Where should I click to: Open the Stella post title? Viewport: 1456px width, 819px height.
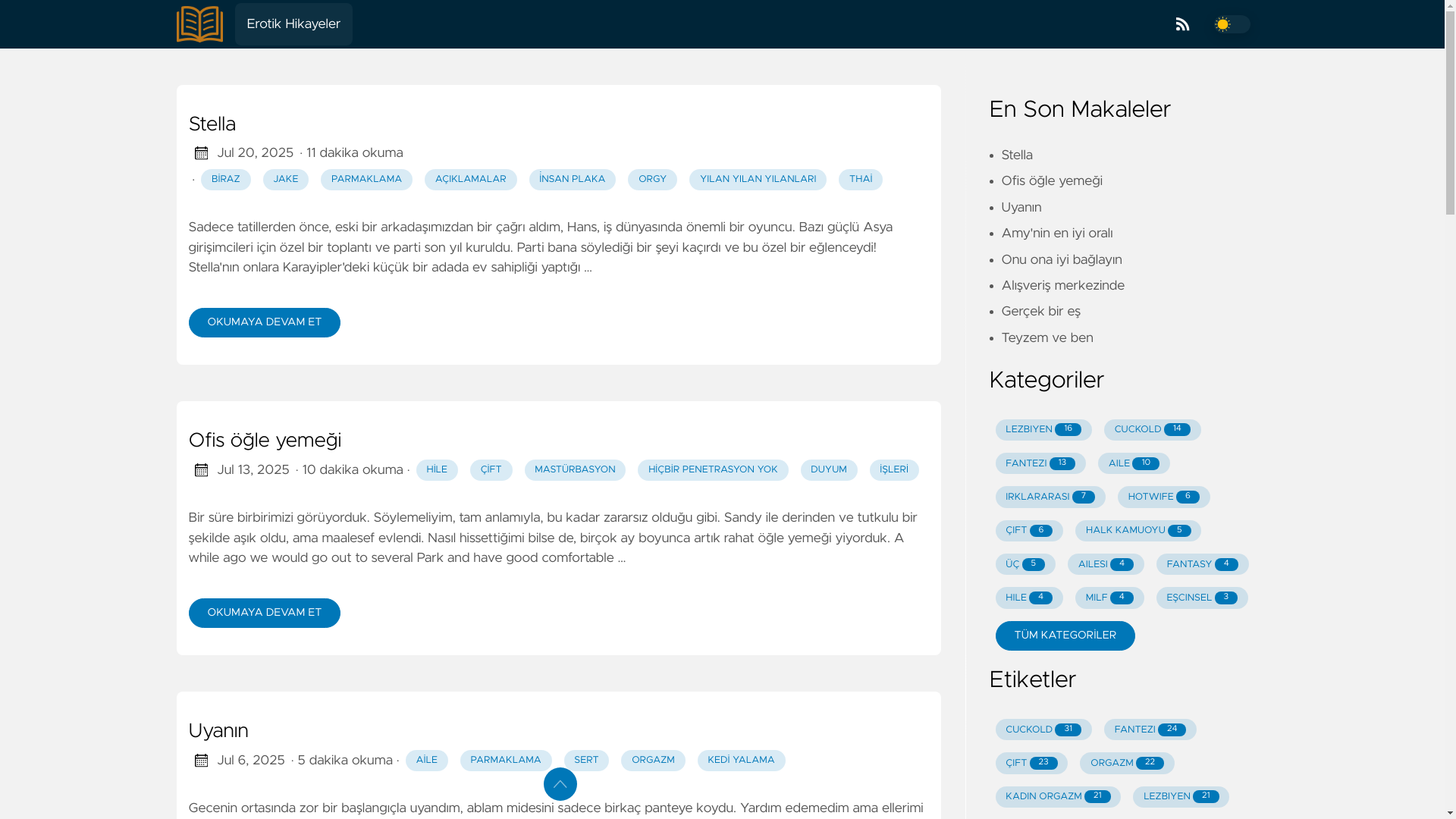click(212, 124)
